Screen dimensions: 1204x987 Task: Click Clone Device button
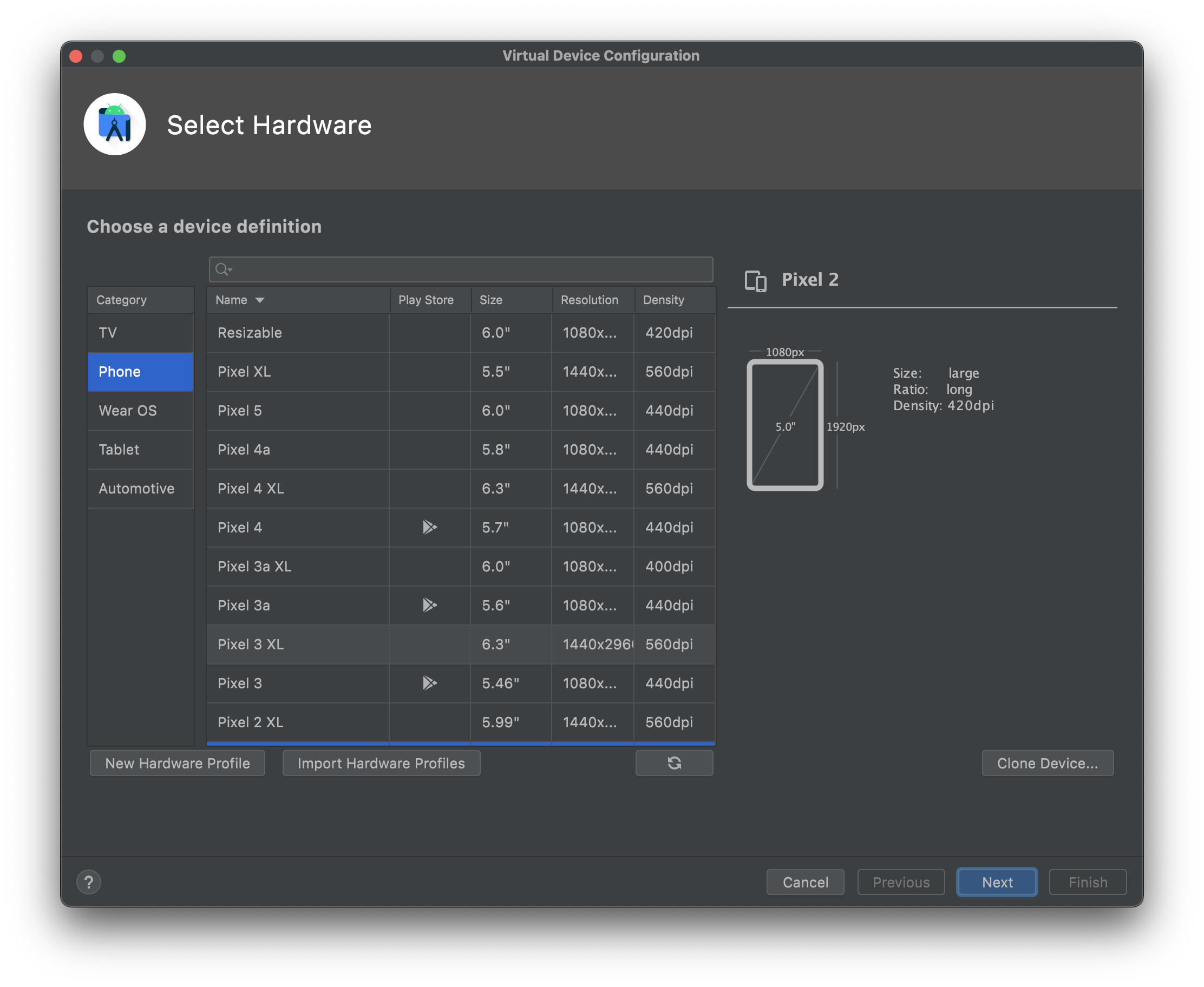pyautogui.click(x=1047, y=763)
